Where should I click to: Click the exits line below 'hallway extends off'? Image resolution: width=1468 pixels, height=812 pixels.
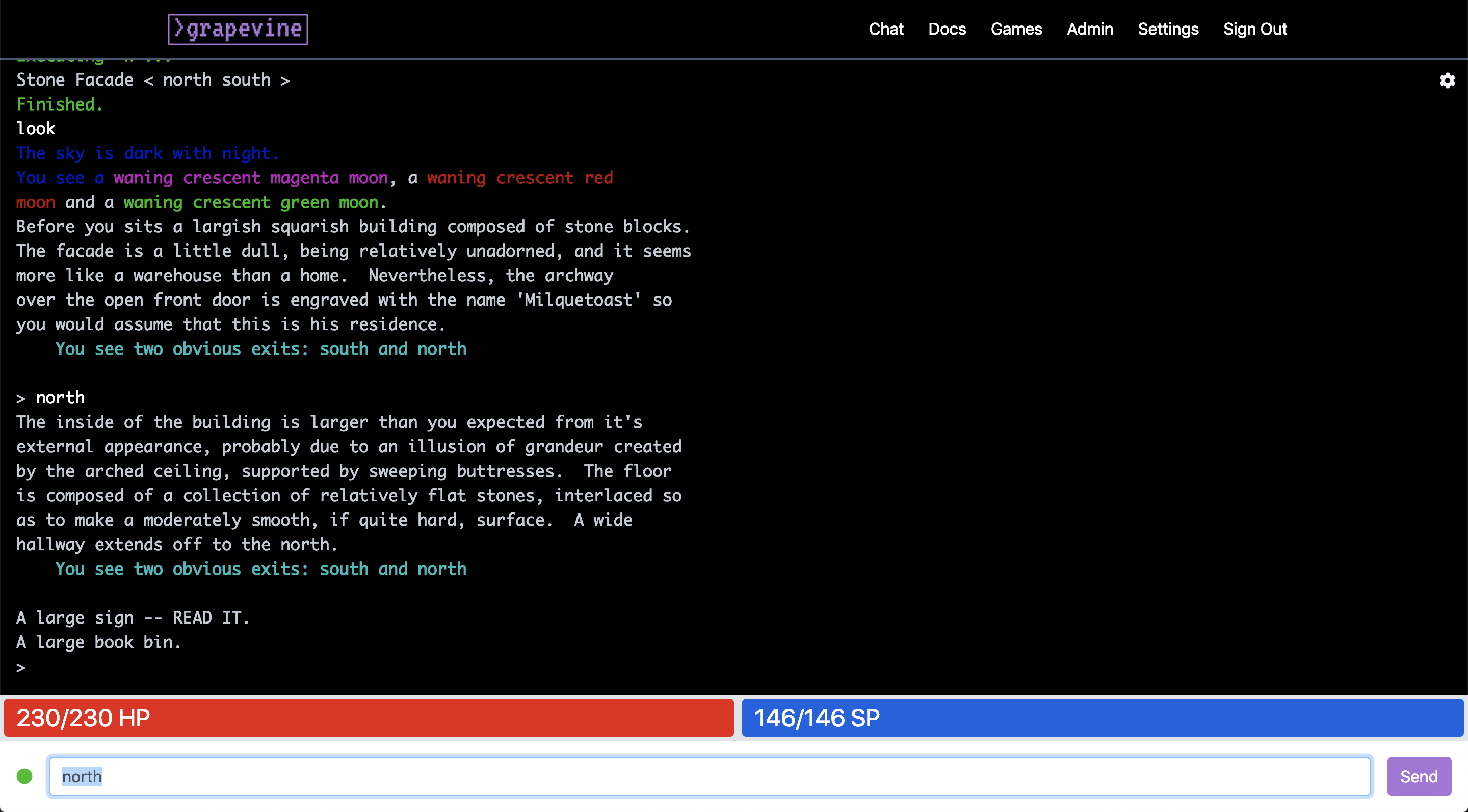(260, 569)
